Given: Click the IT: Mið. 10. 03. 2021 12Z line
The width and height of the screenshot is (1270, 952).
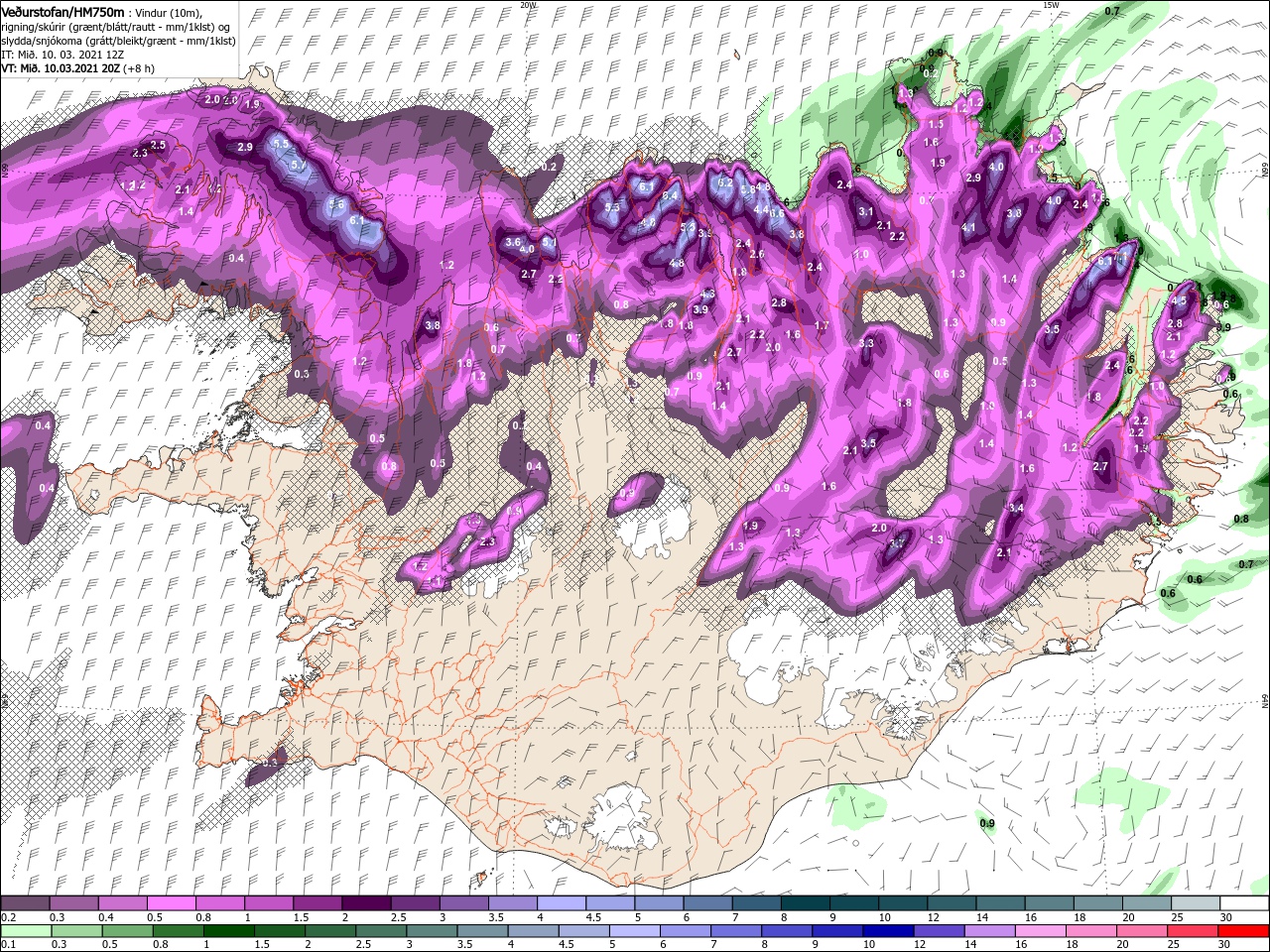Looking at the screenshot, I should [x=63, y=54].
